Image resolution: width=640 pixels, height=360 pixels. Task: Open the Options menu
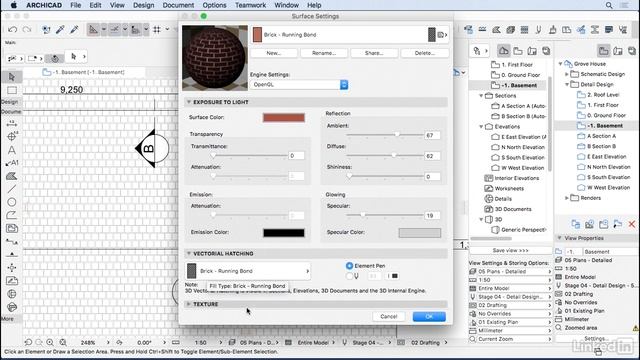pyautogui.click(x=214, y=5)
